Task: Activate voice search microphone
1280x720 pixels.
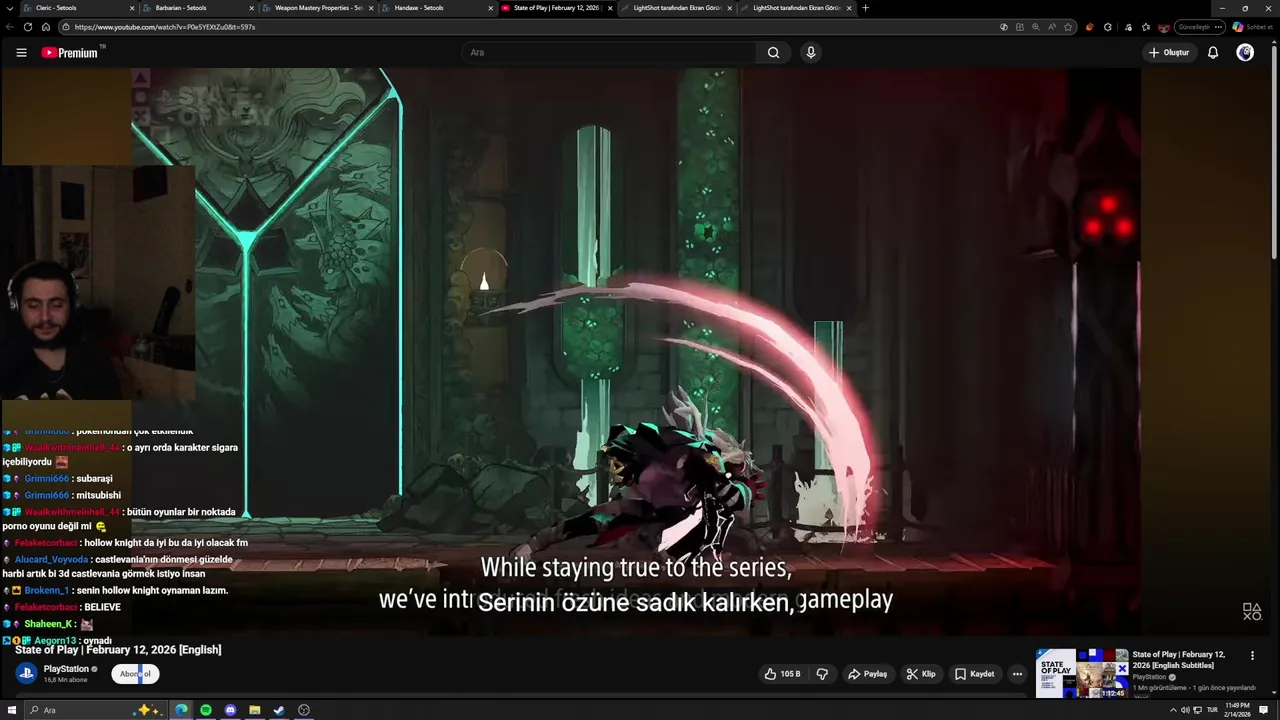Action: [811, 53]
